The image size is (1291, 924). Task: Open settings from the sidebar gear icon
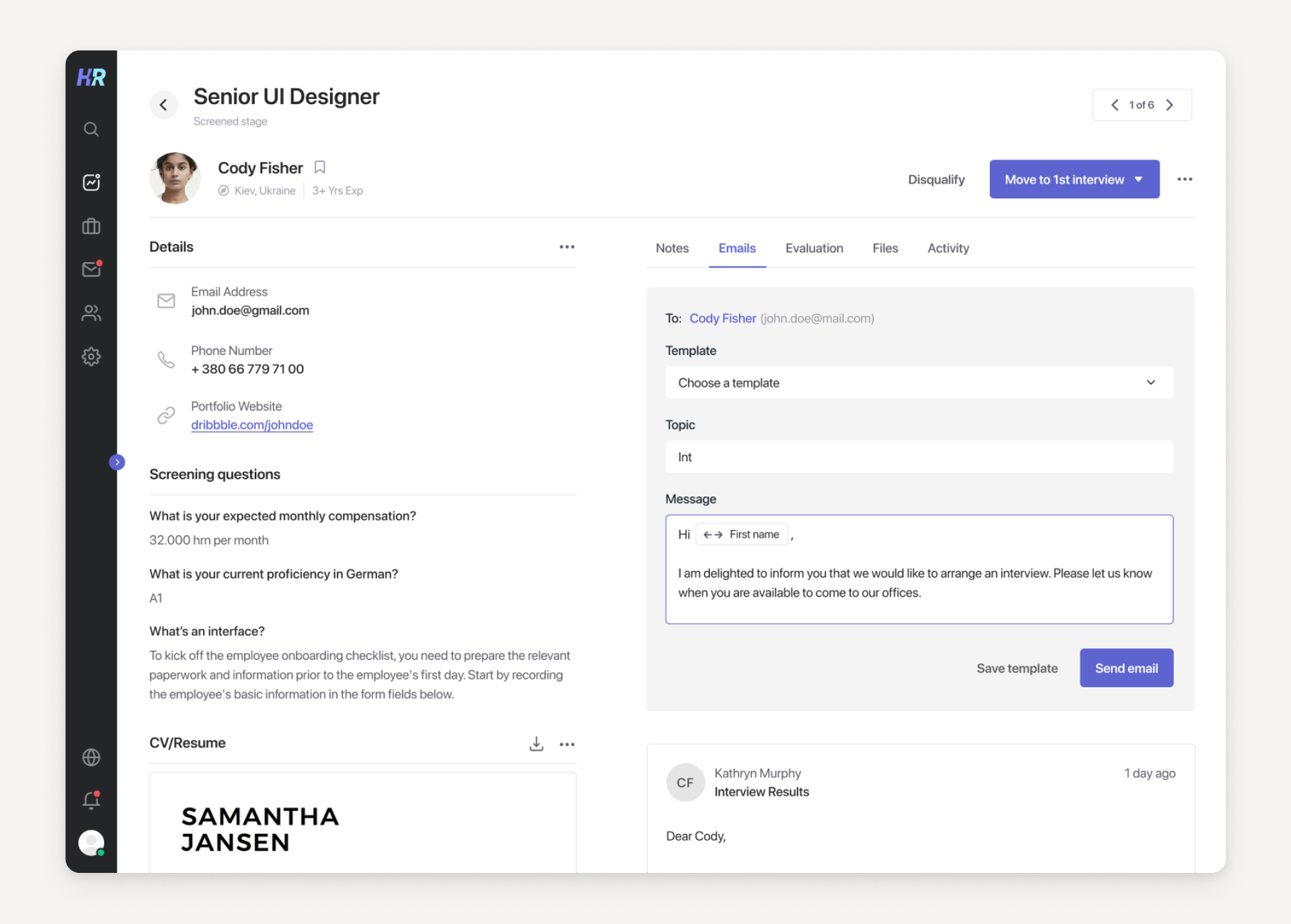[x=91, y=356]
